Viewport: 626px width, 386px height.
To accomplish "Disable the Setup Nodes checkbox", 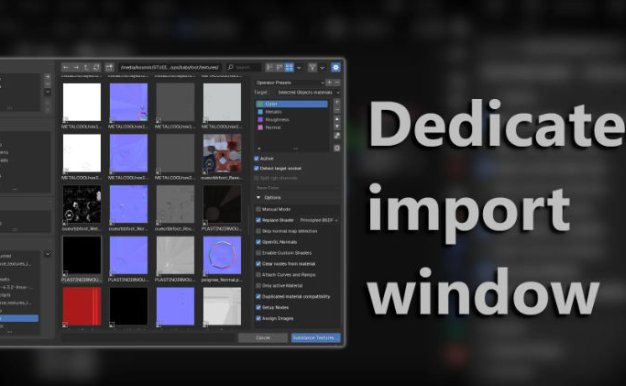I will [x=258, y=307].
